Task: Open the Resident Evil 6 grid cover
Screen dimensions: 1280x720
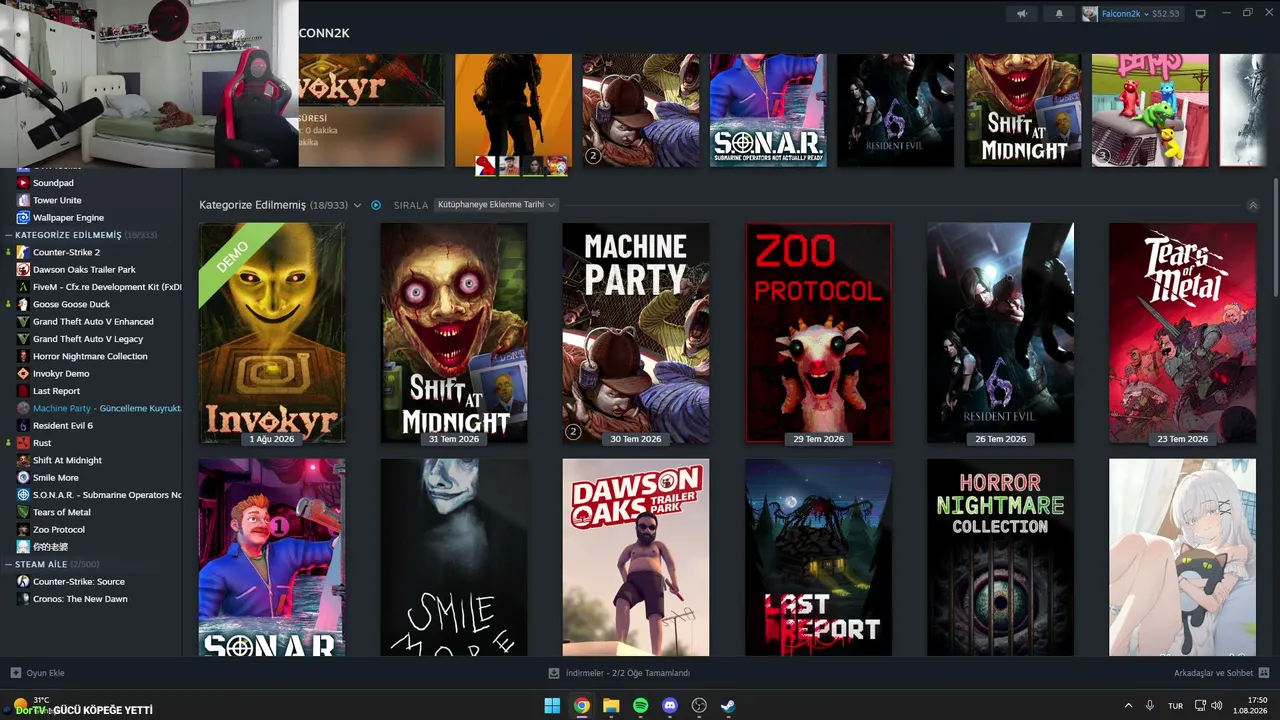Action: click(1000, 332)
